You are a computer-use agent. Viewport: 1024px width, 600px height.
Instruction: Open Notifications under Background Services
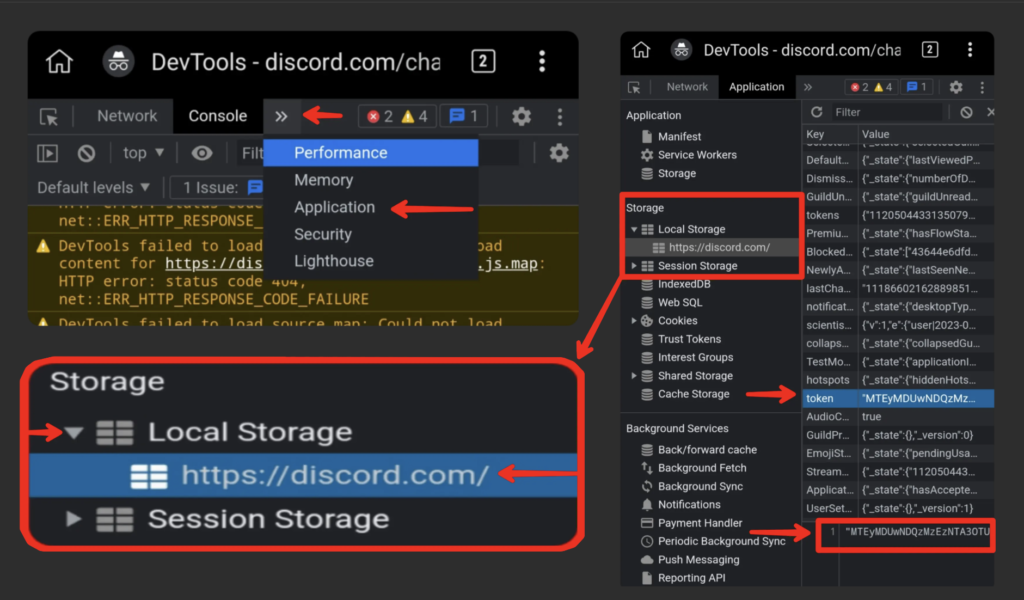click(689, 505)
